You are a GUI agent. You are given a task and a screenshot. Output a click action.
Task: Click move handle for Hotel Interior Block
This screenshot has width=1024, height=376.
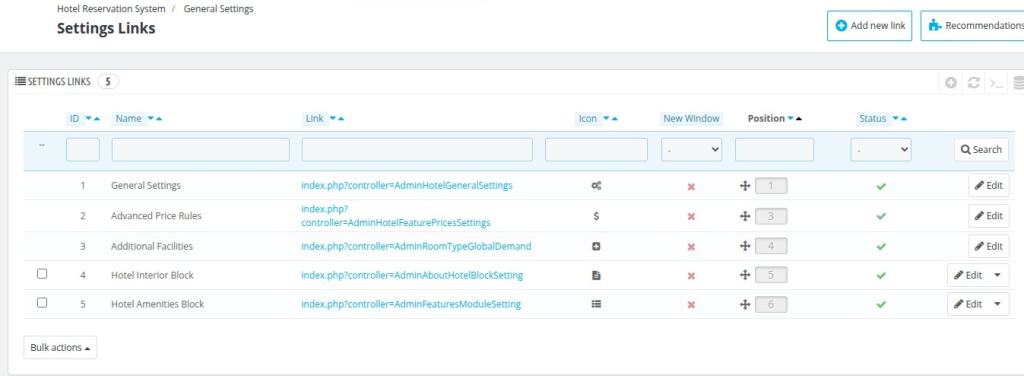[744, 275]
